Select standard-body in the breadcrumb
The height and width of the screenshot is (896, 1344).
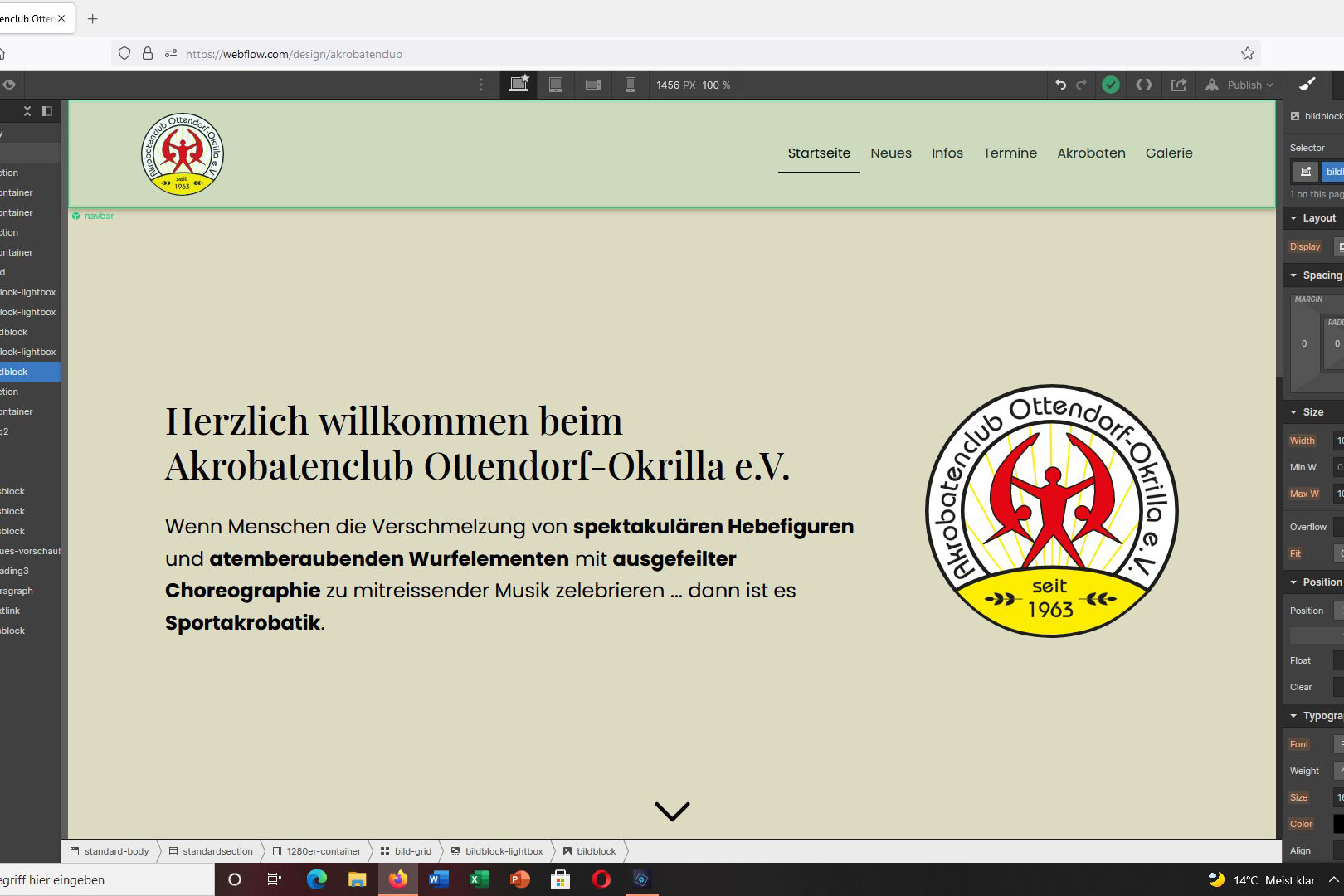tap(110, 851)
